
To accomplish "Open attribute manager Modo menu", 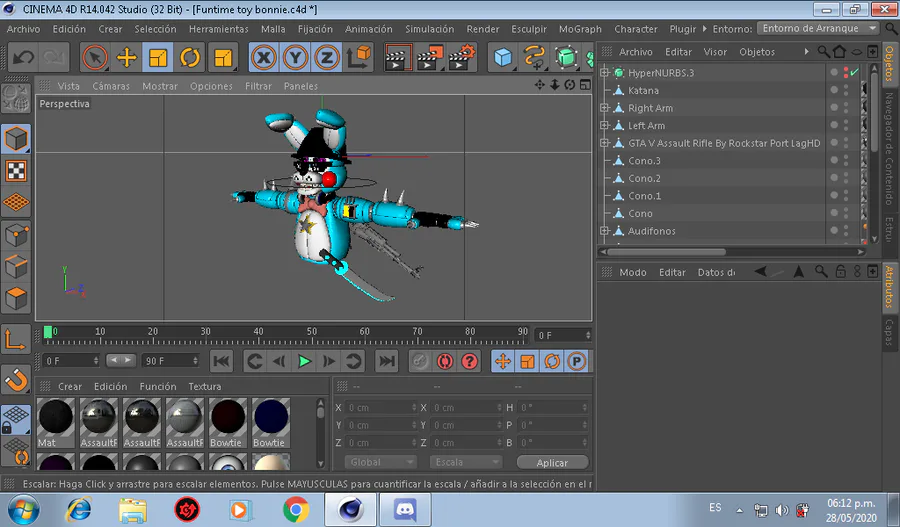I will coord(633,272).
